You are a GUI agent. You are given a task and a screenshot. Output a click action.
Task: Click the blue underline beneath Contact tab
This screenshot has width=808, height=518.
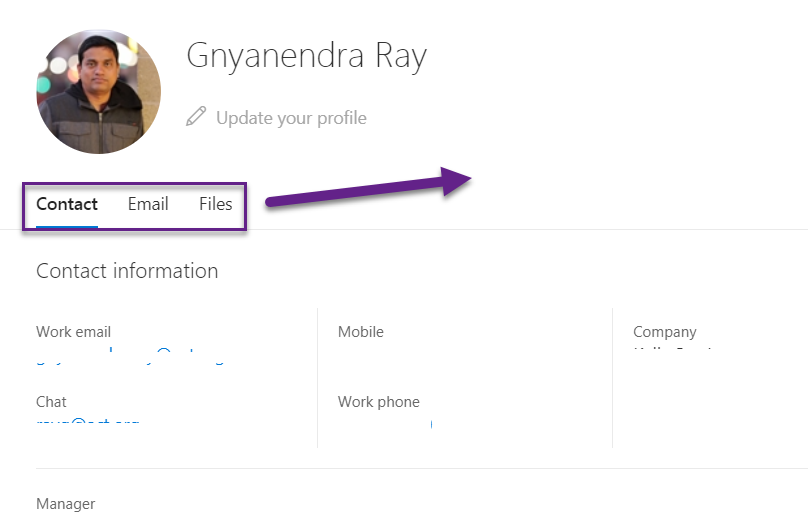[x=67, y=226]
